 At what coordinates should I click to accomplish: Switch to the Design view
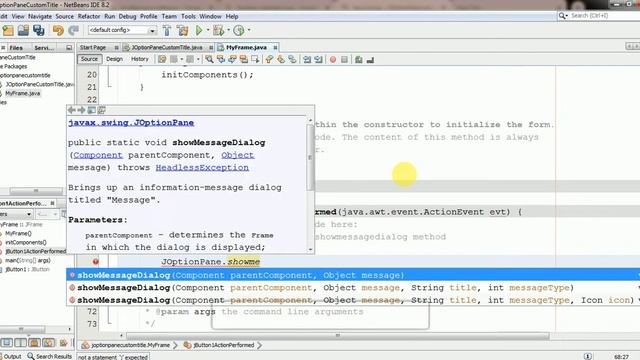pyautogui.click(x=114, y=59)
